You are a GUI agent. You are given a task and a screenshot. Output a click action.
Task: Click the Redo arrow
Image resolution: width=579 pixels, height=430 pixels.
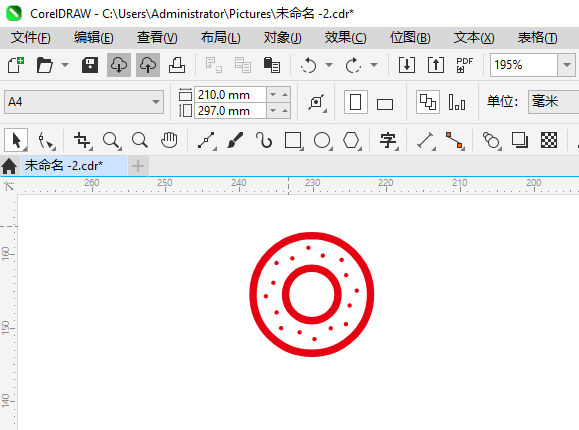click(353, 65)
